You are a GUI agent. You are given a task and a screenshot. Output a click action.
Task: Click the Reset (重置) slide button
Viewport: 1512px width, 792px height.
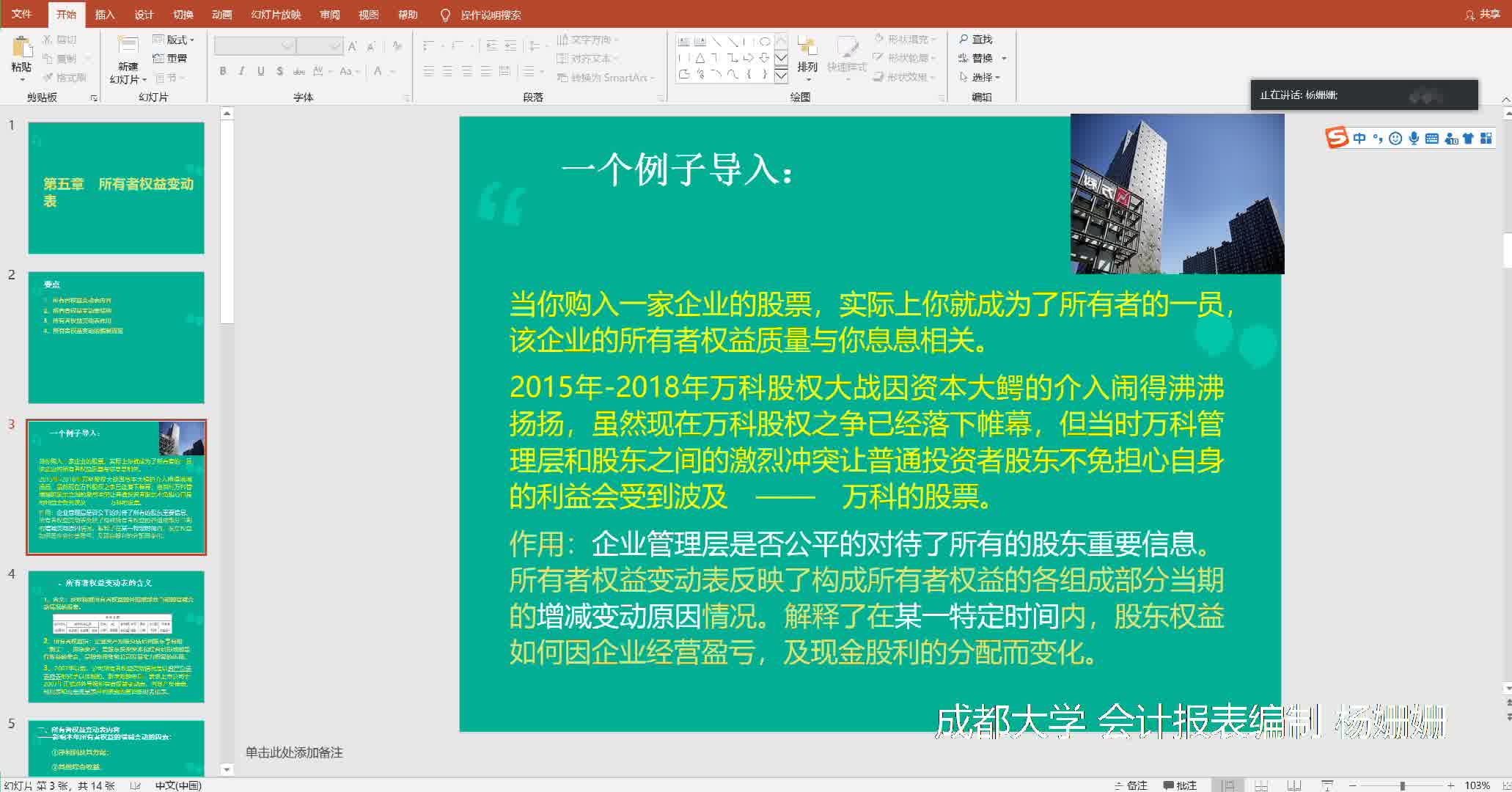point(170,58)
